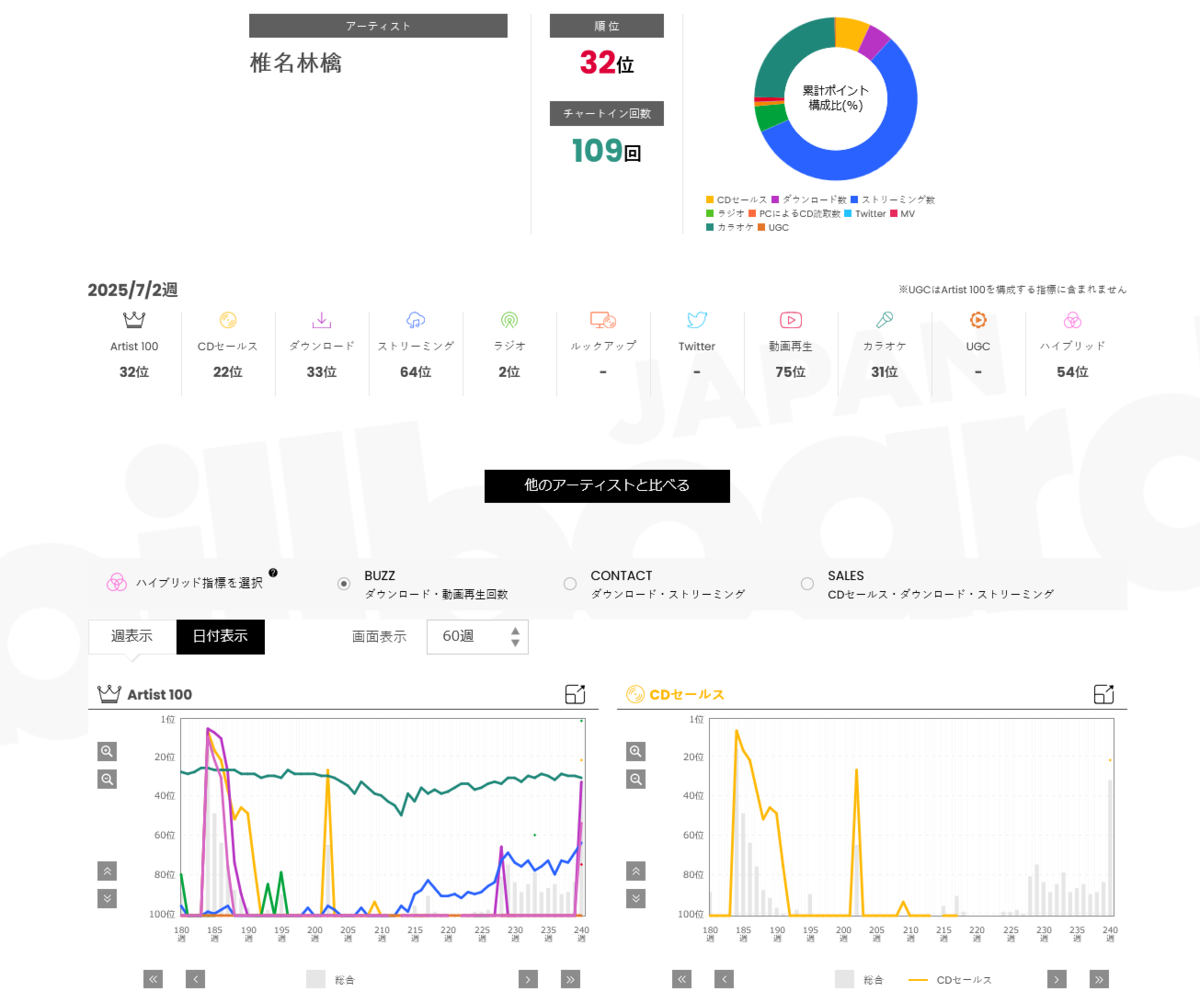1200x991 pixels.
Task: Click the ハイブリッド circles icon in metrics row
Action: (1072, 320)
